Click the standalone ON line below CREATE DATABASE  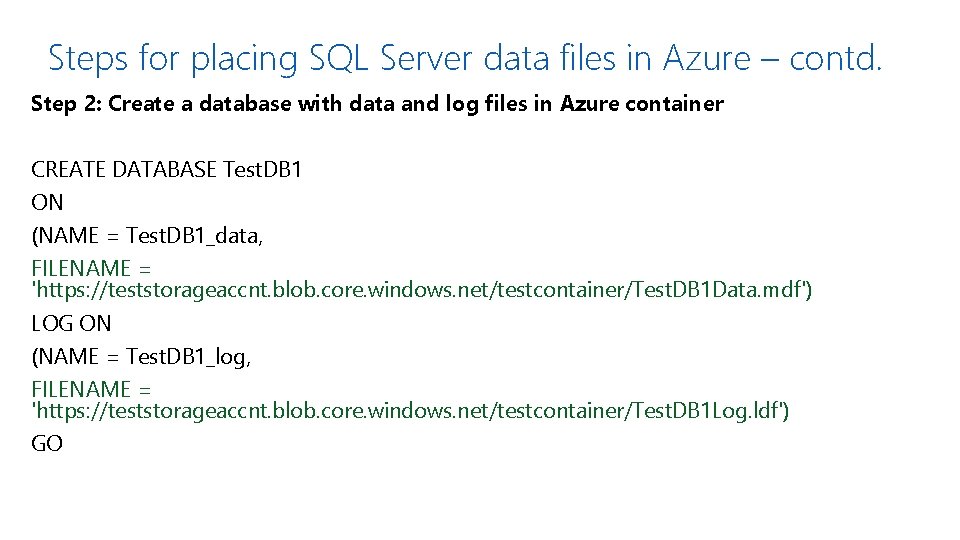[47, 202]
